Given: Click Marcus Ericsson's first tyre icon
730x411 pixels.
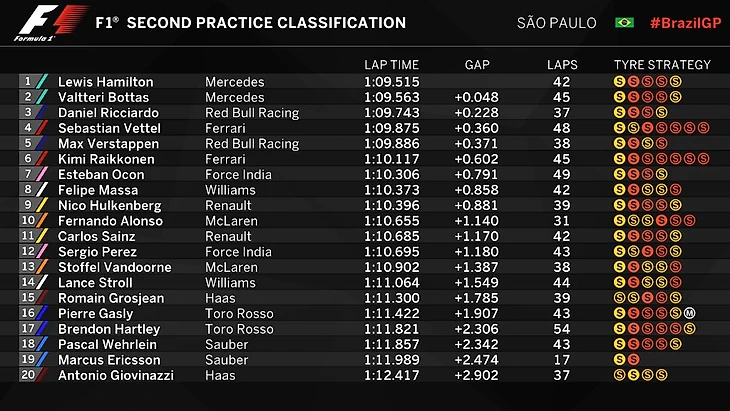Looking at the screenshot, I should tap(619, 359).
